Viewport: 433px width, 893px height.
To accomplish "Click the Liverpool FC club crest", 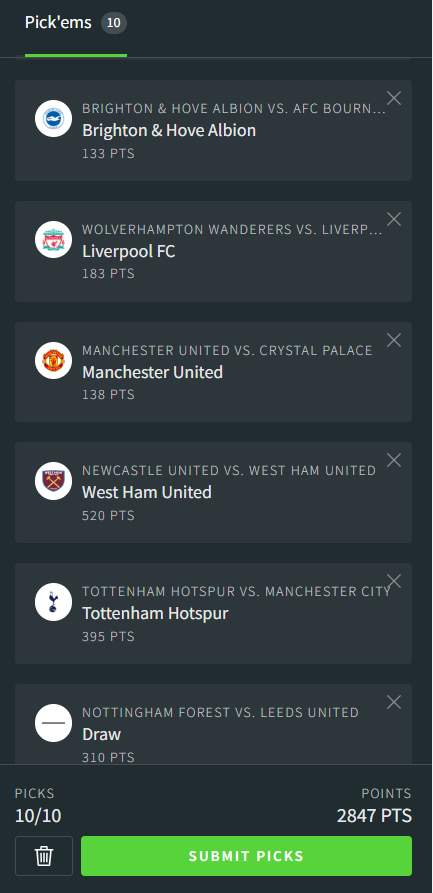I will tap(54, 239).
